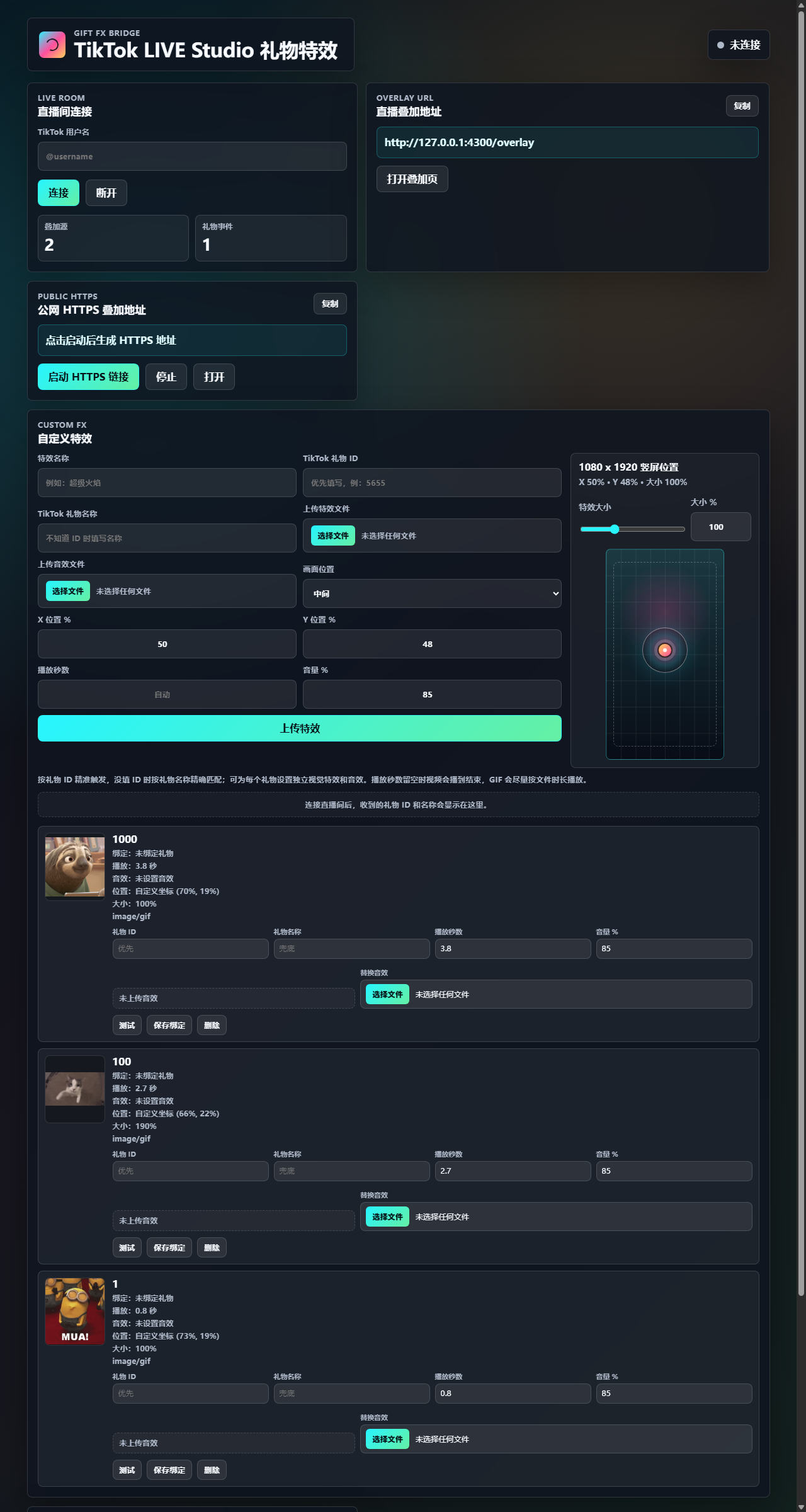Click 礼物 ID field for effect 1

pyautogui.click(x=191, y=1394)
